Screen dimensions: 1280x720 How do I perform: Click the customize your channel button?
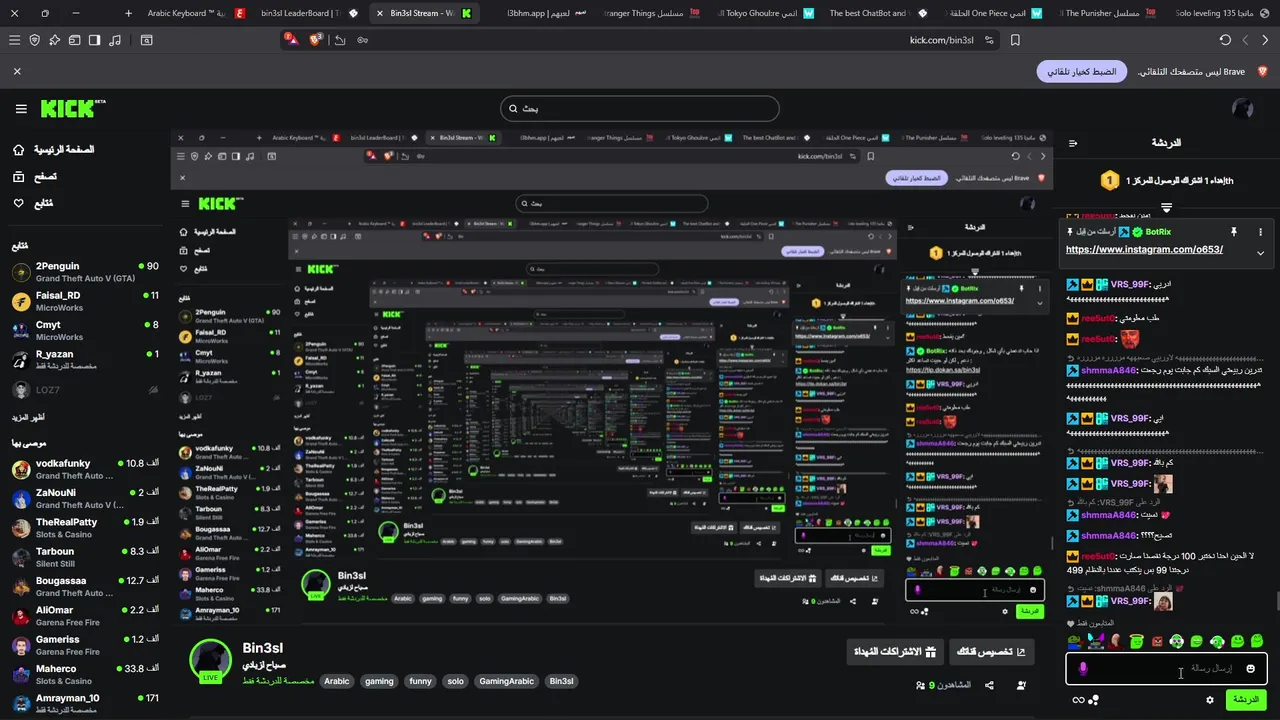(x=991, y=652)
